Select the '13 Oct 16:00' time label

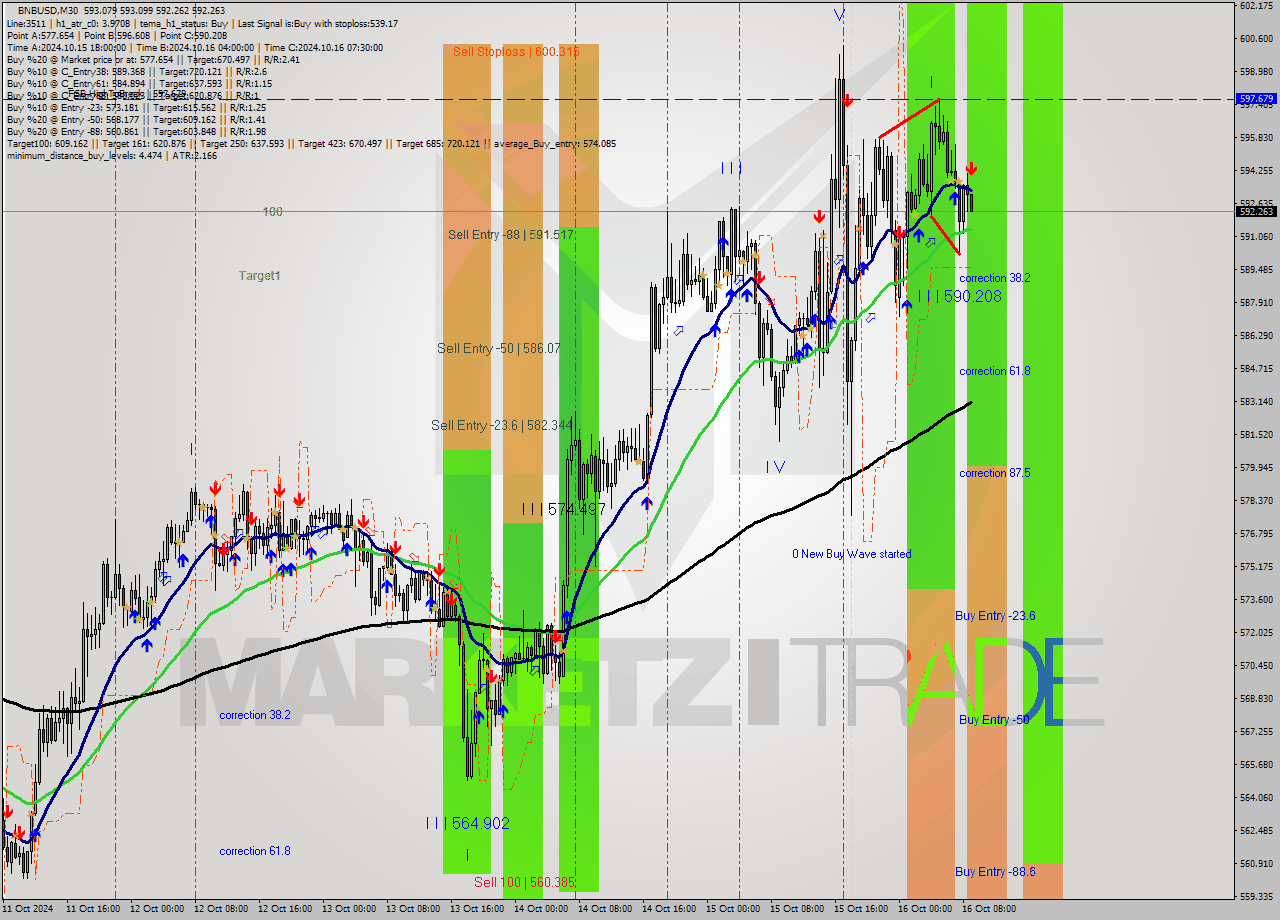coord(477,909)
